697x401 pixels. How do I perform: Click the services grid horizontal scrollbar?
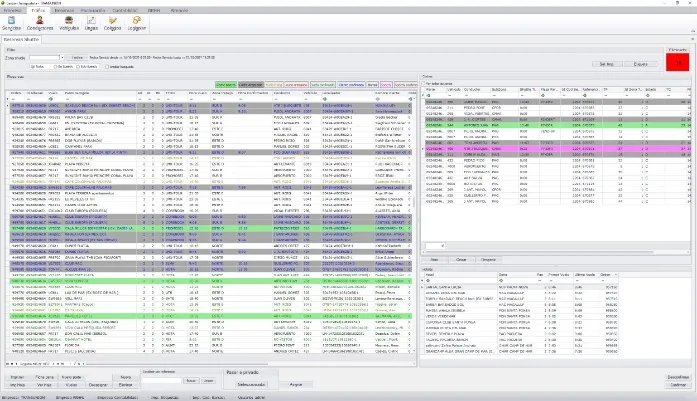pos(178,364)
